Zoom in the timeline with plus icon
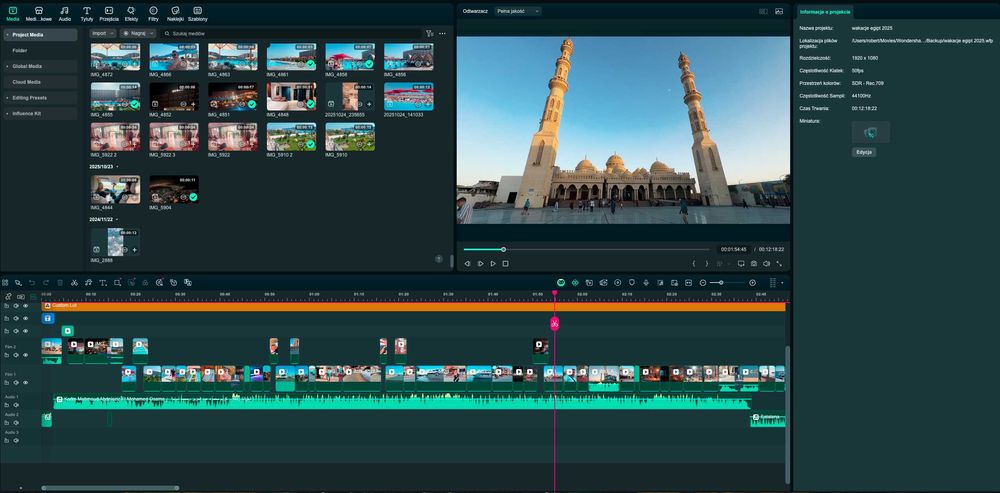Screen dimensions: 1000x493 click(x=753, y=283)
